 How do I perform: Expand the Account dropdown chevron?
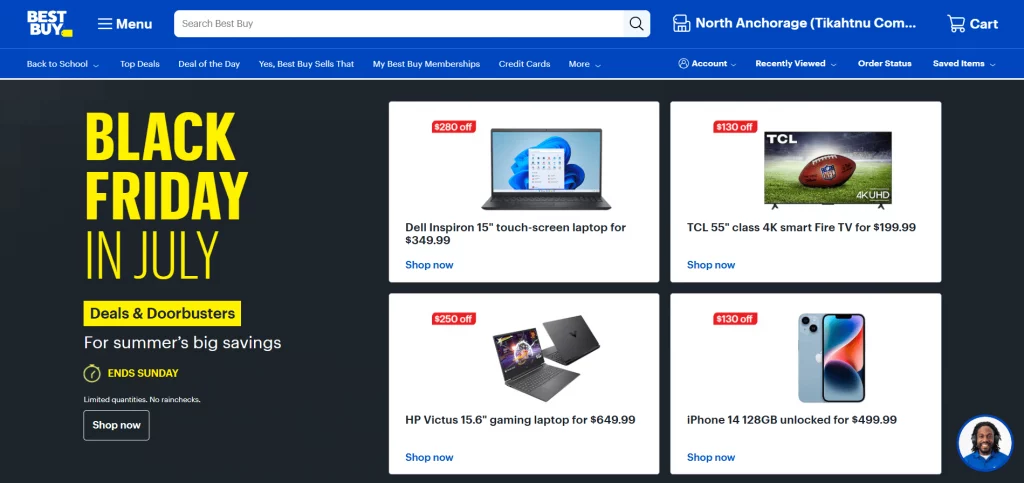pos(733,65)
